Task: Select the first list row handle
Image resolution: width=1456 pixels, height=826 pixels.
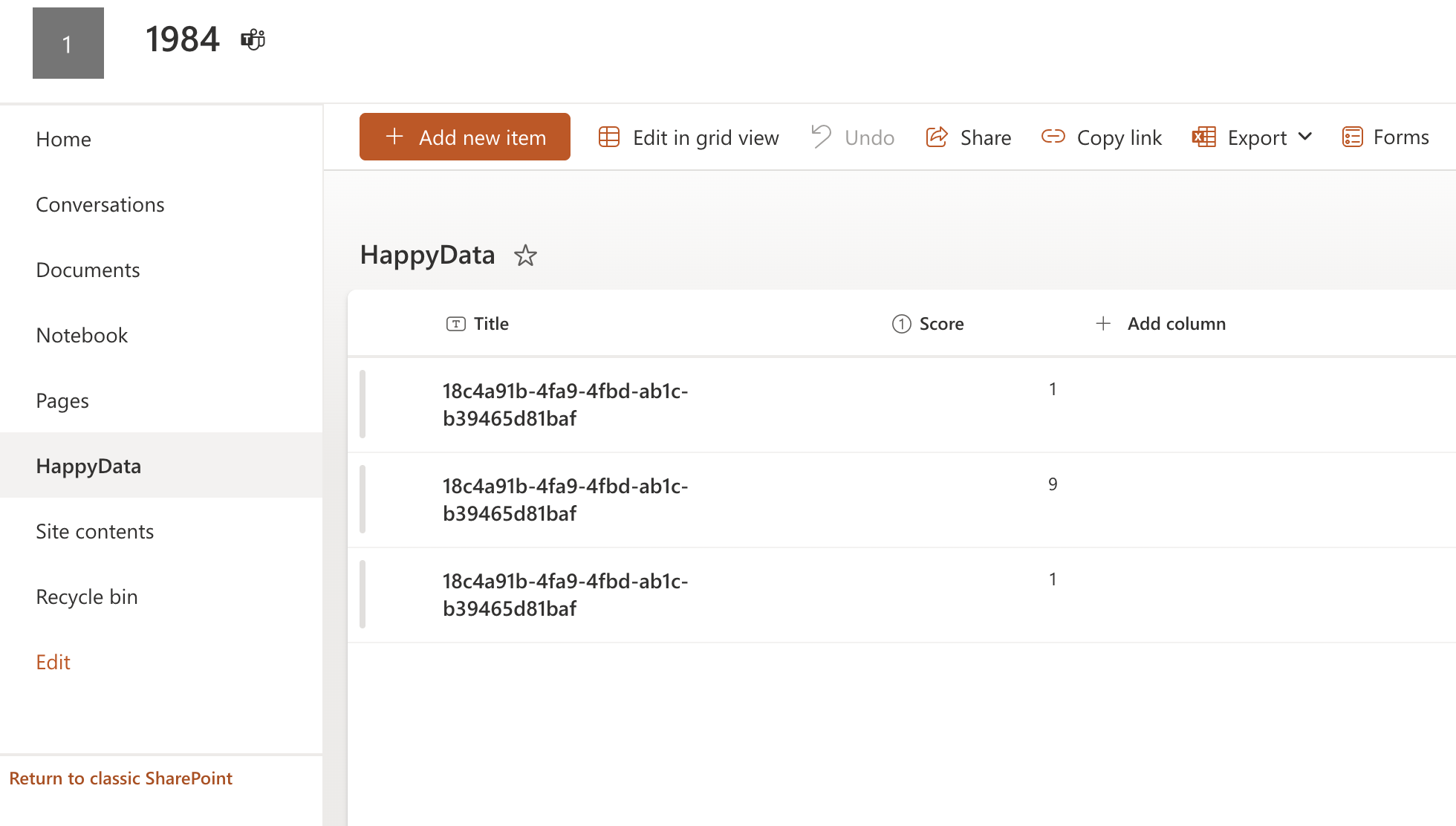Action: pos(363,405)
